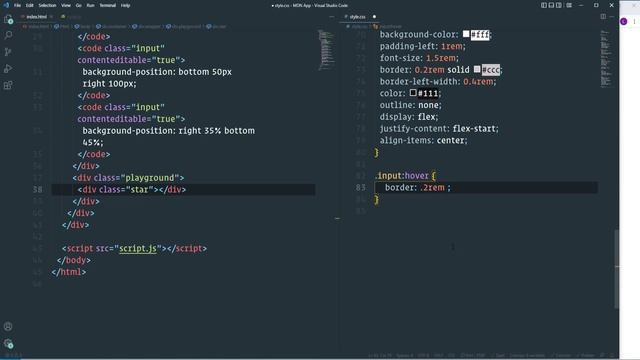
Task: Open color picker for #ccc swatch
Action: pos(477,70)
